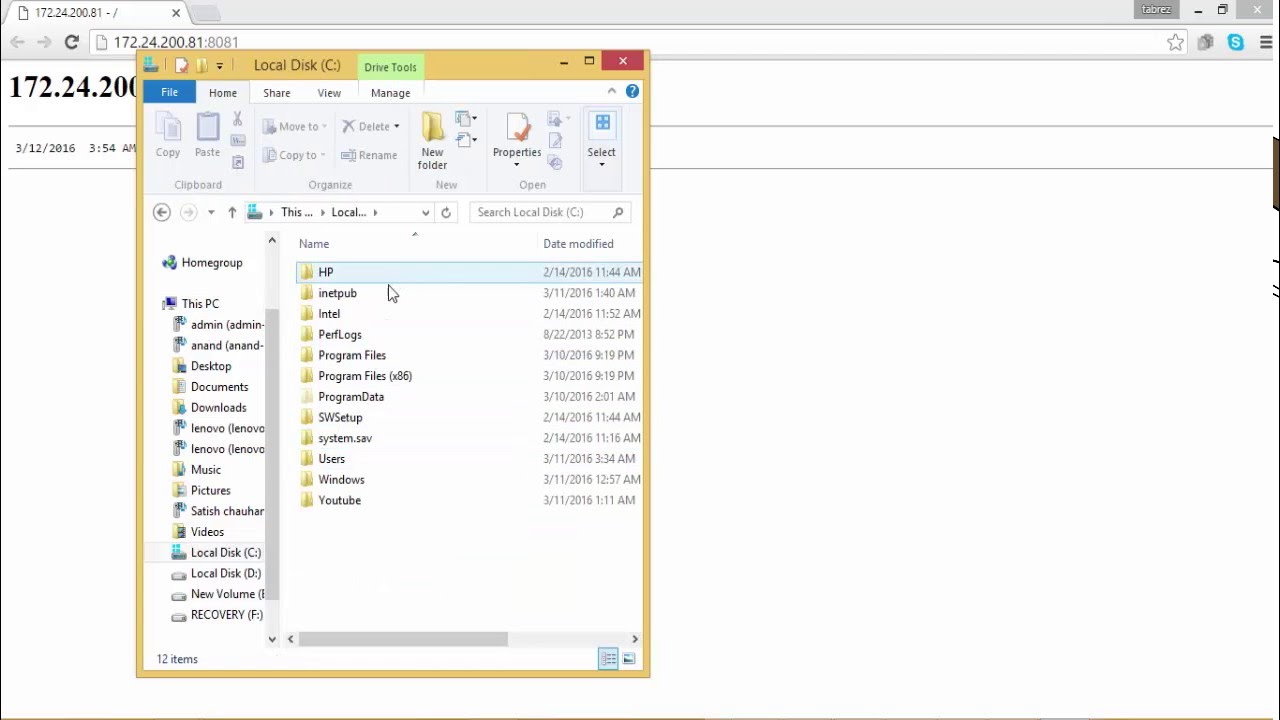This screenshot has width=1280, height=720.
Task: Click the search magnifier in Explorer
Action: [618, 212]
